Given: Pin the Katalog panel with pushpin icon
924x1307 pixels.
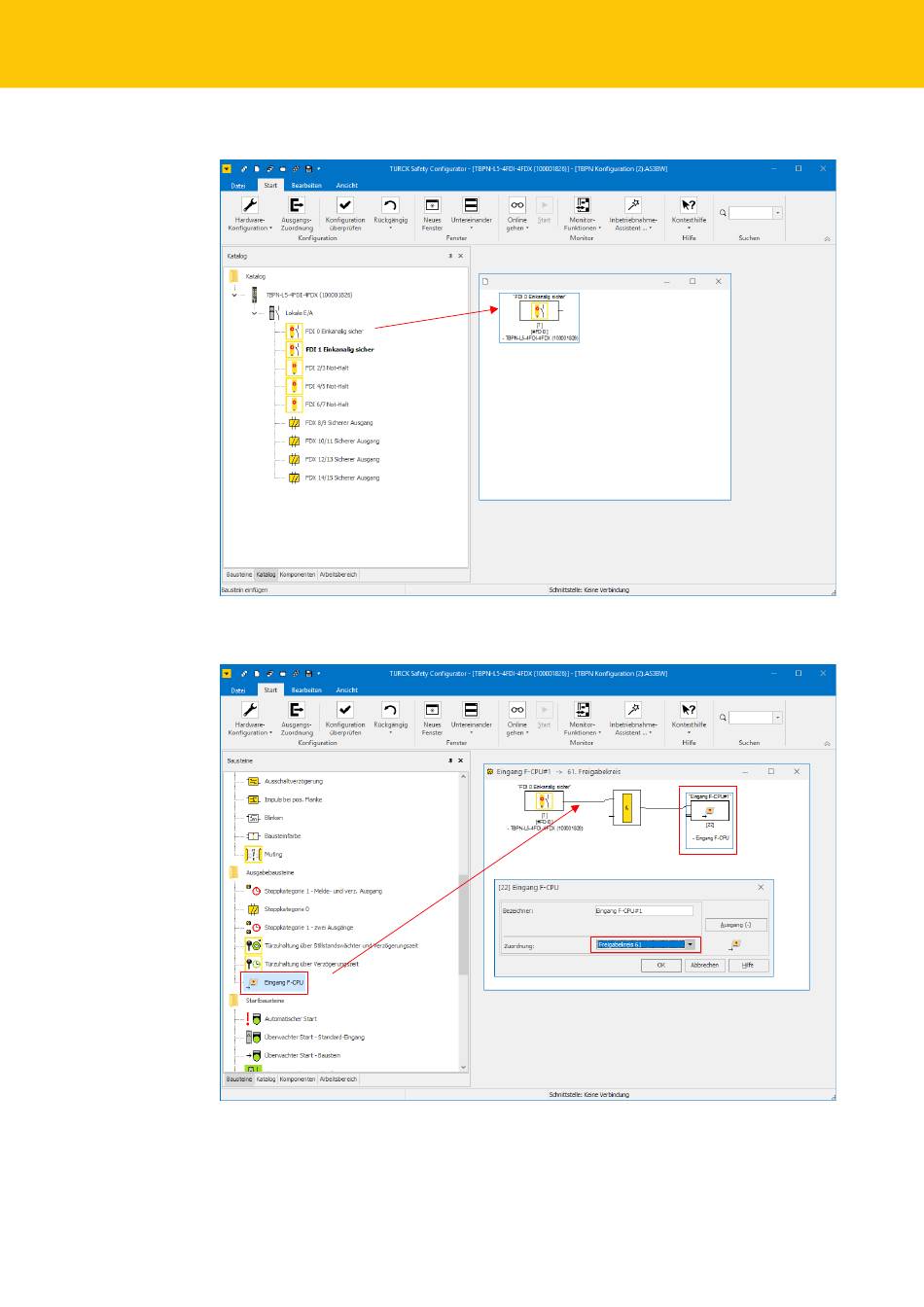Looking at the screenshot, I should pos(450,256).
